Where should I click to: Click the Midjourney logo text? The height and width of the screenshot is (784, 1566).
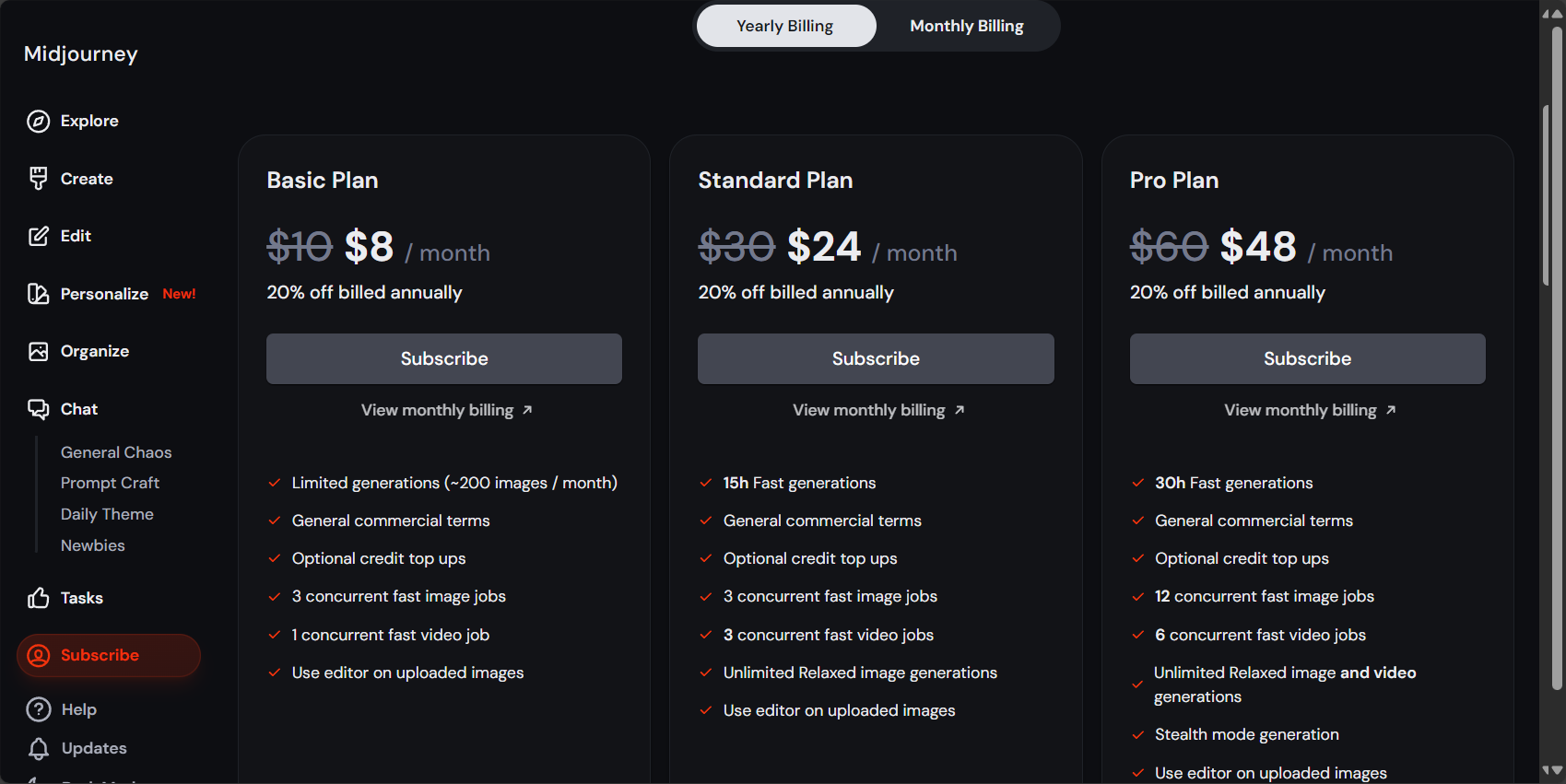[81, 53]
